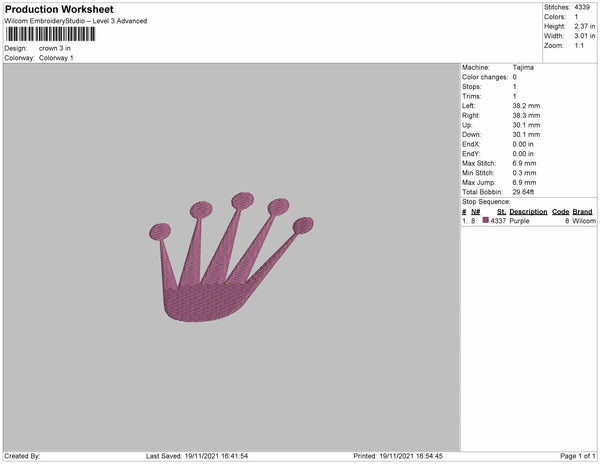
Task: Click the Height value 2.37 in
Action: coord(585,26)
